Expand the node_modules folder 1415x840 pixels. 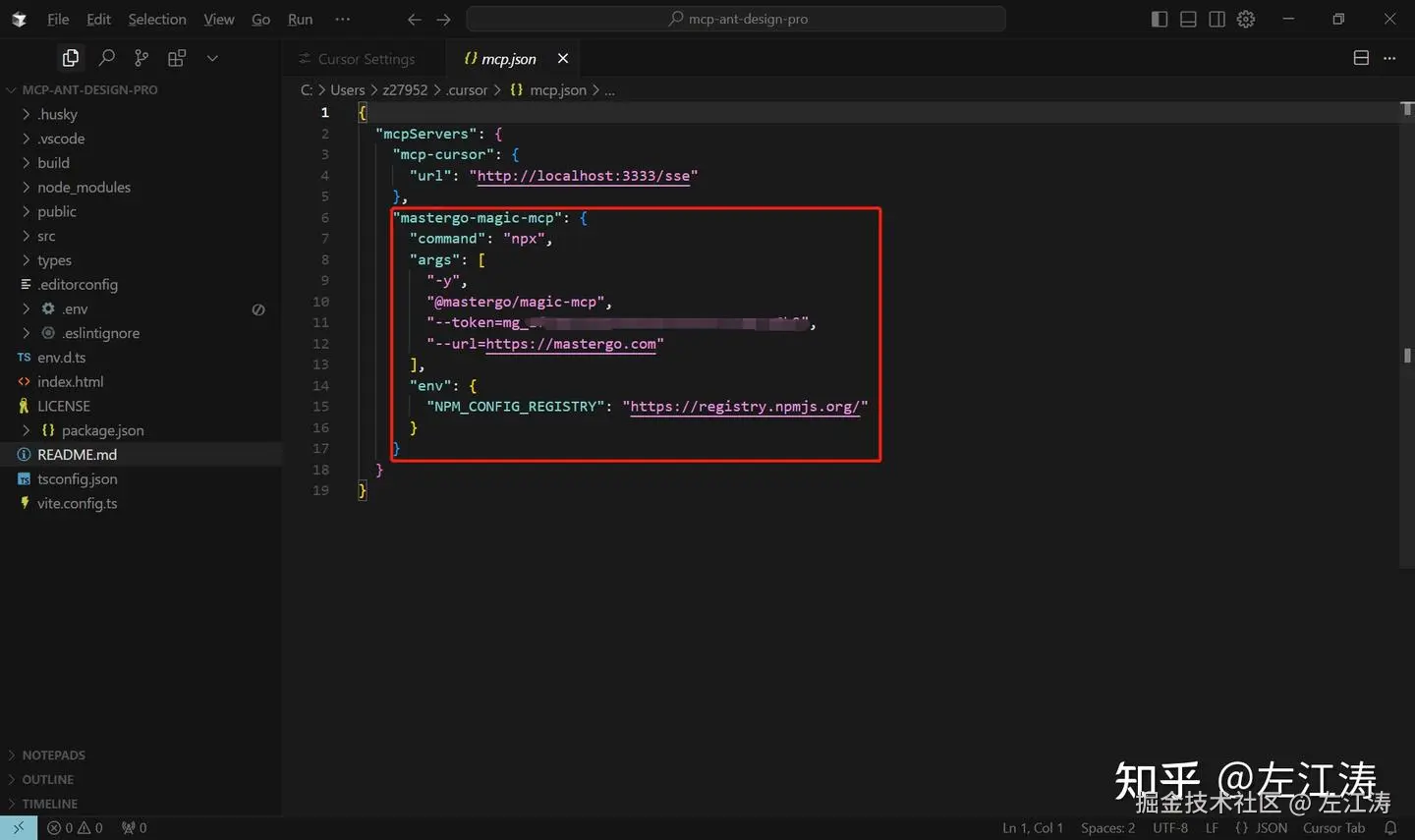141,187
